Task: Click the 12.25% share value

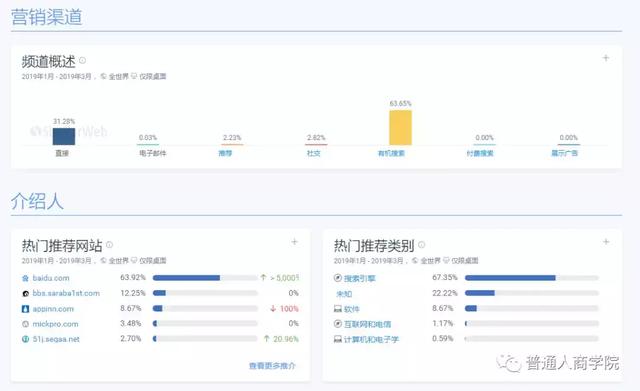Action: [133, 293]
